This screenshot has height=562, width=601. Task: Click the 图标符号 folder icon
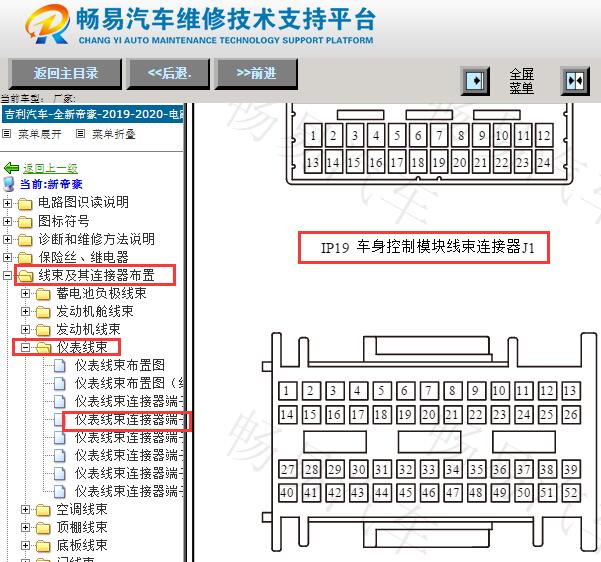[x=25, y=222]
